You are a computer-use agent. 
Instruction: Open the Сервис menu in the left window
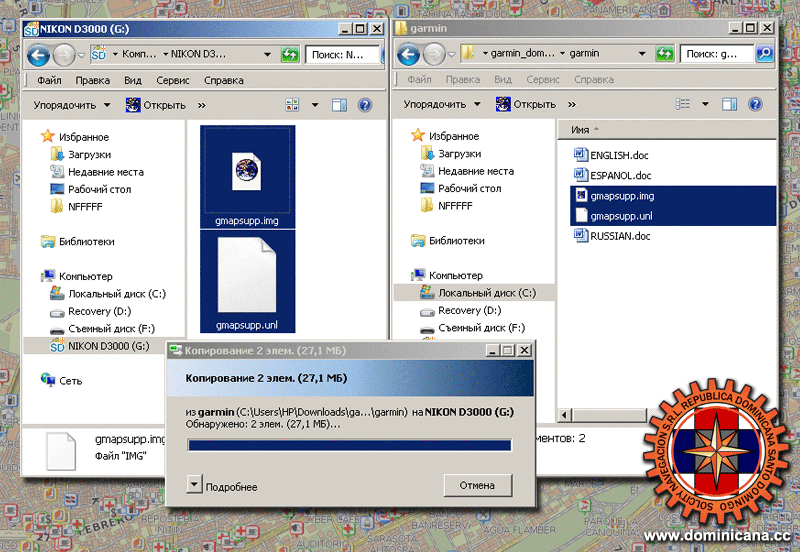[173, 80]
